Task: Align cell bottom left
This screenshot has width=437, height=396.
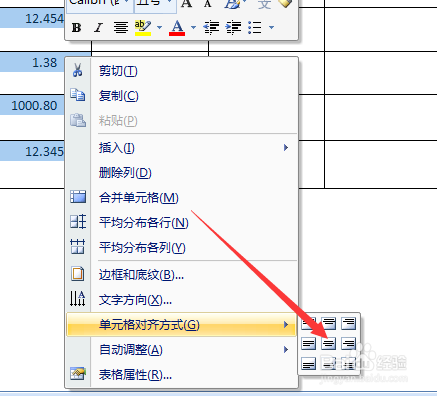Action: (x=309, y=363)
